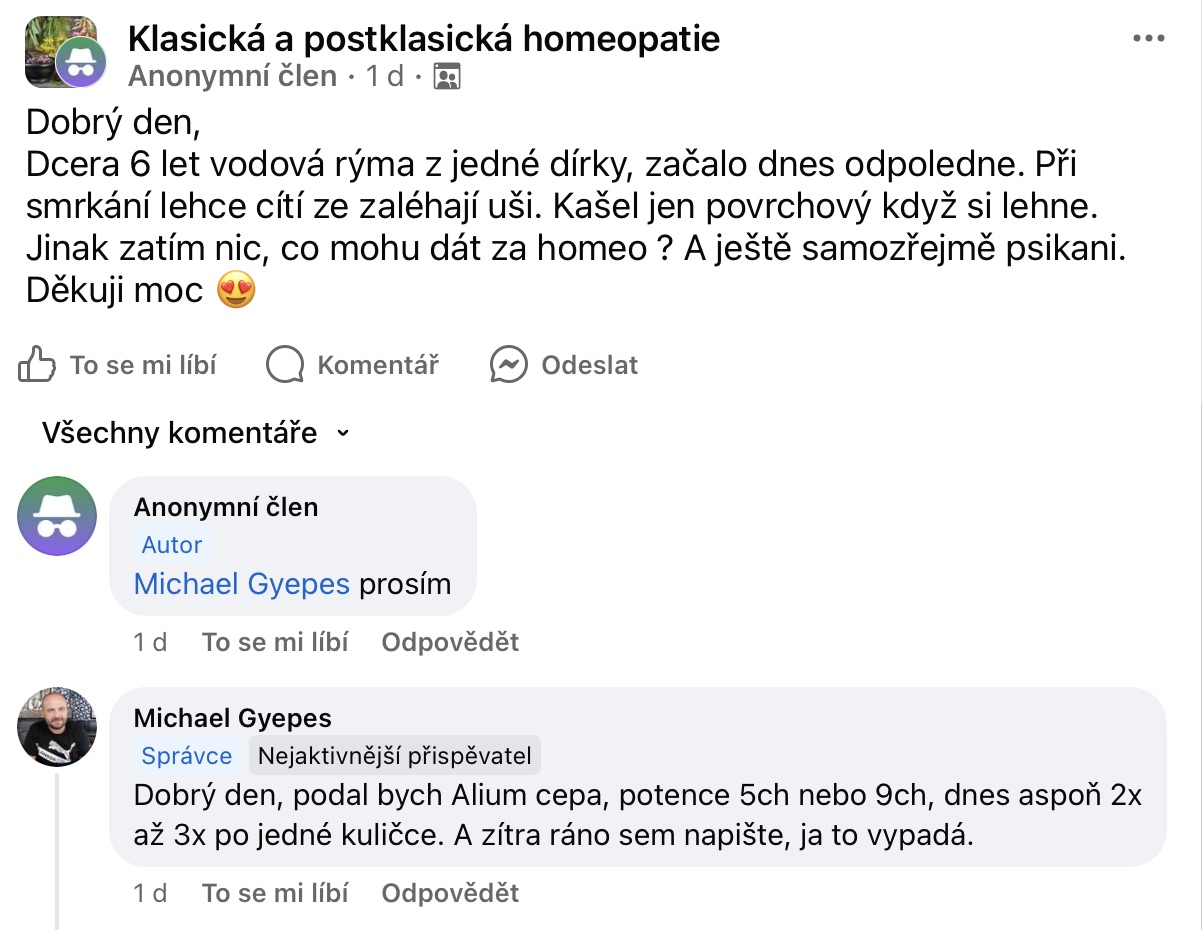Click the thumbs-up like icon on post
Screen dimensions: 1202x930
(37, 366)
